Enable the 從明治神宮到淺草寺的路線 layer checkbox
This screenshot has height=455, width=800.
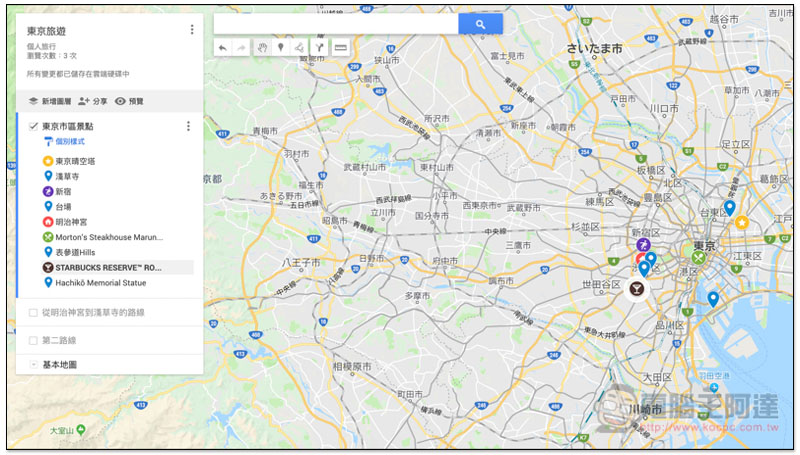(33, 312)
